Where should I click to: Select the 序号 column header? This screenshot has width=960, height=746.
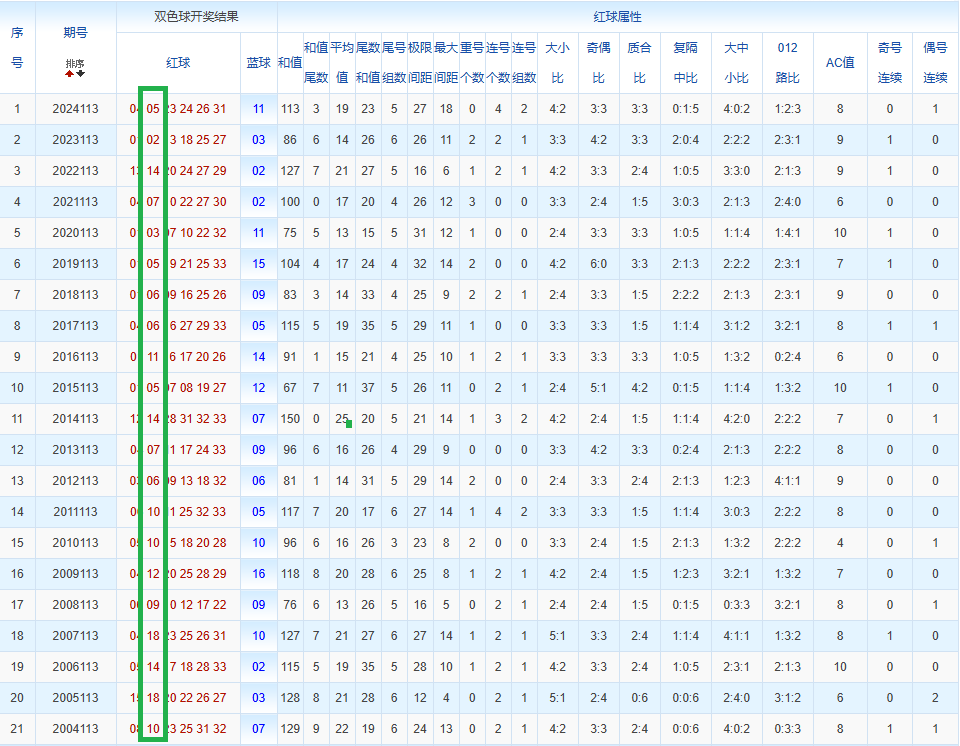click(17, 47)
